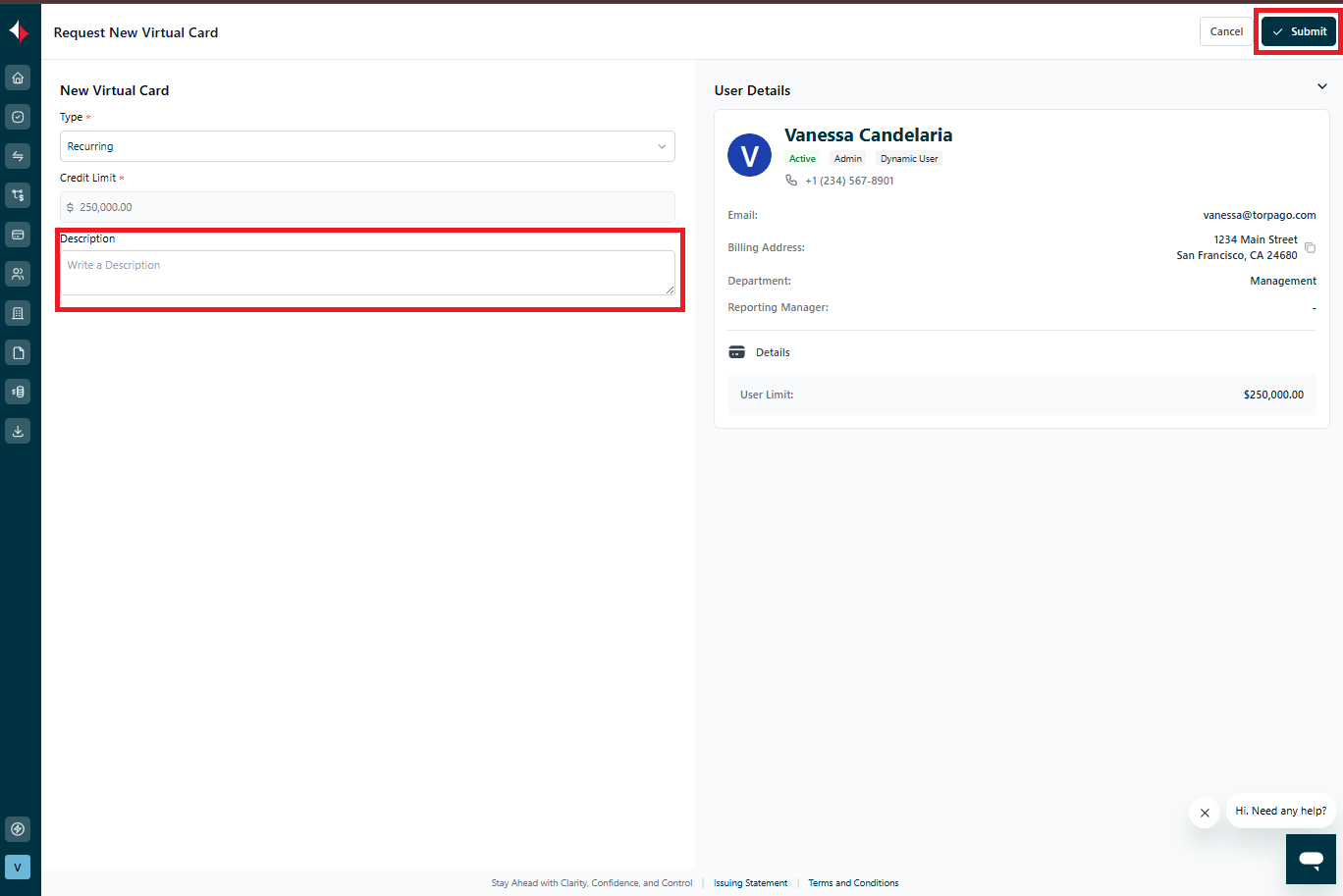Collapse the User Details section chevron

[1321, 87]
